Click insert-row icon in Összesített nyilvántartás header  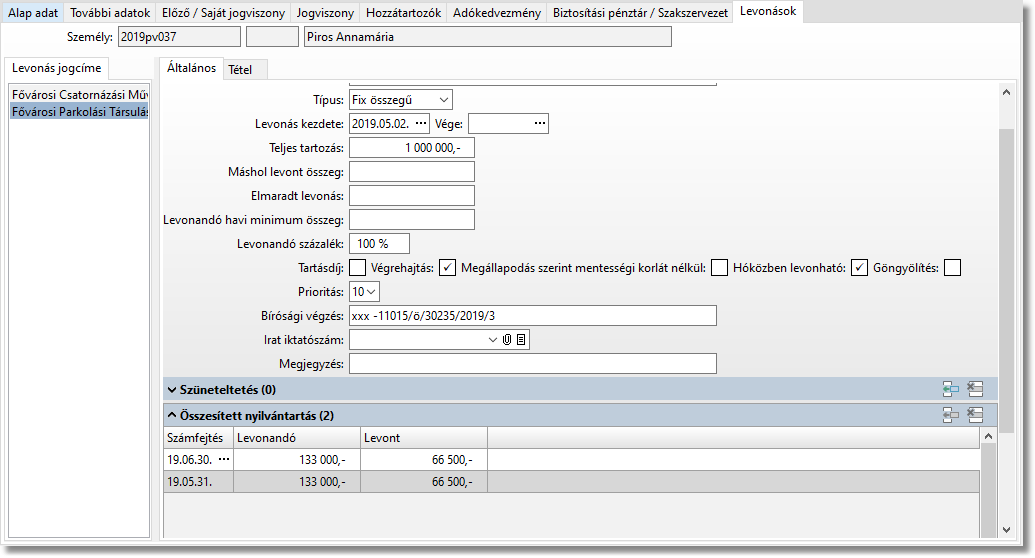tap(951, 415)
